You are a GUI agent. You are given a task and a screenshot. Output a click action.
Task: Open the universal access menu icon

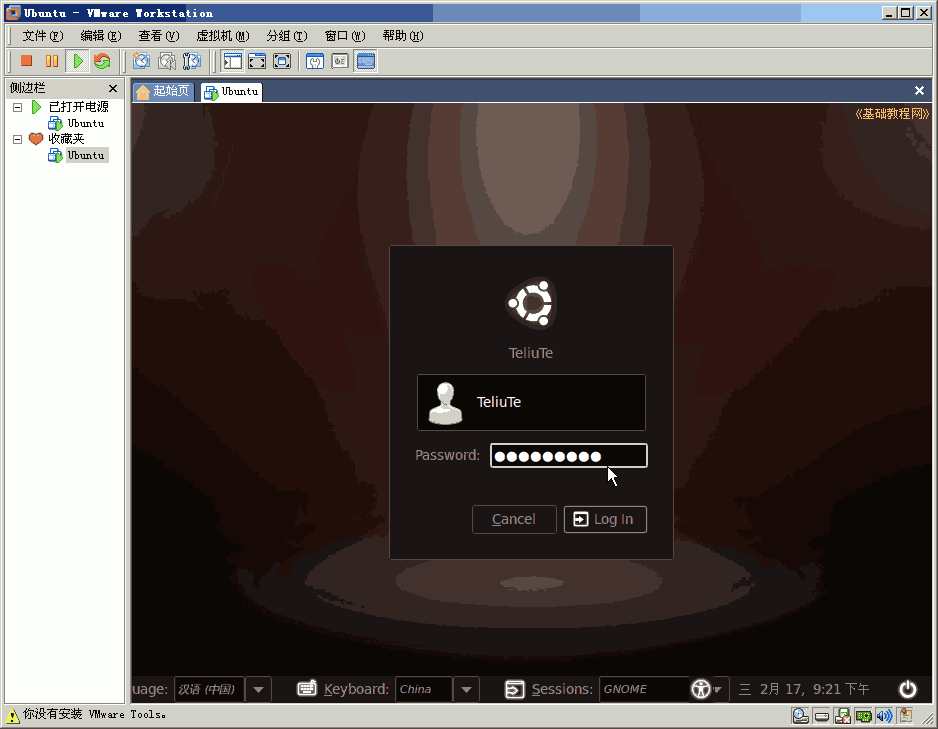click(x=701, y=690)
